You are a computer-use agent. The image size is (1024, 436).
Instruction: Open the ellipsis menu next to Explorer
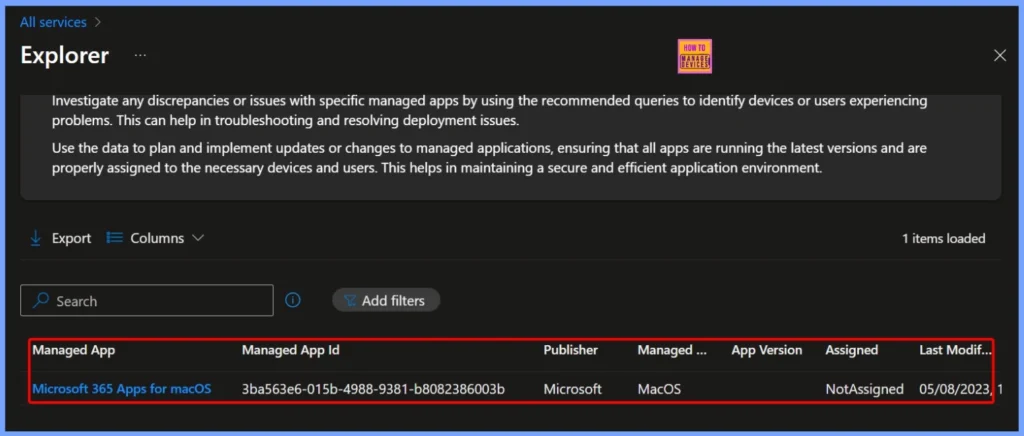tap(141, 55)
